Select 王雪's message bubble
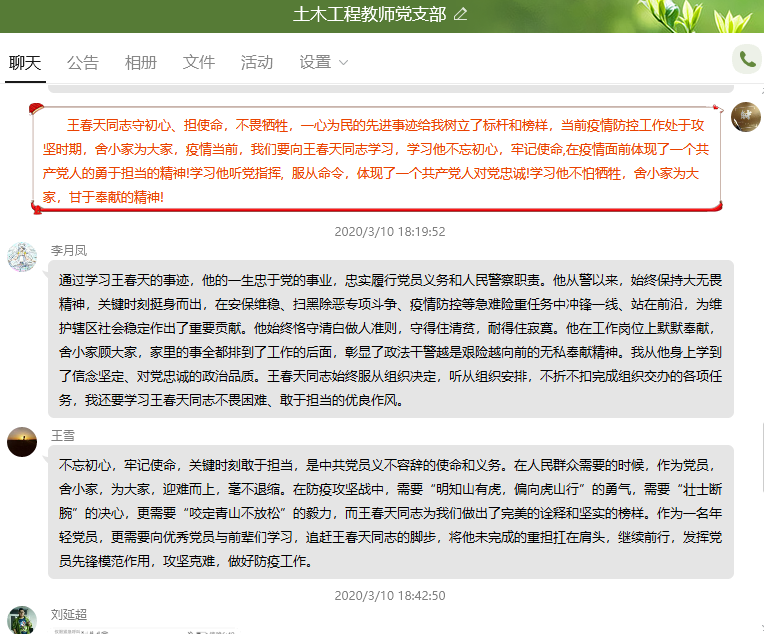The height and width of the screenshot is (635, 764). (391, 512)
